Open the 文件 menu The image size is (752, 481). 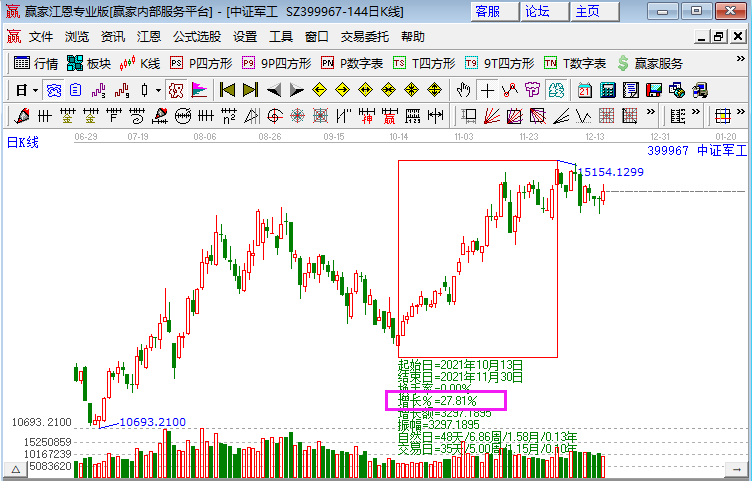click(41, 37)
